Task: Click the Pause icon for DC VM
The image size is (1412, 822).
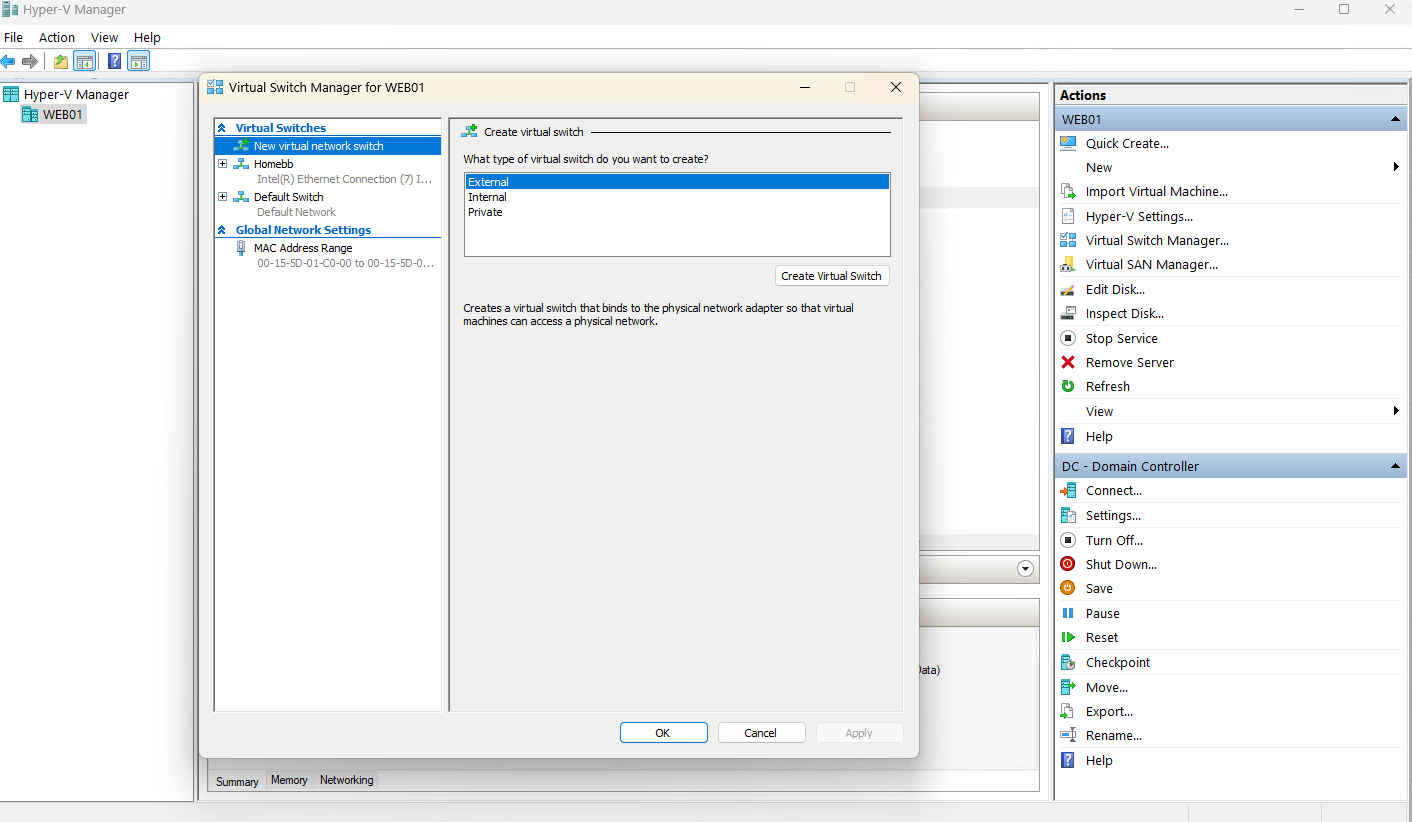Action: click(x=1068, y=613)
